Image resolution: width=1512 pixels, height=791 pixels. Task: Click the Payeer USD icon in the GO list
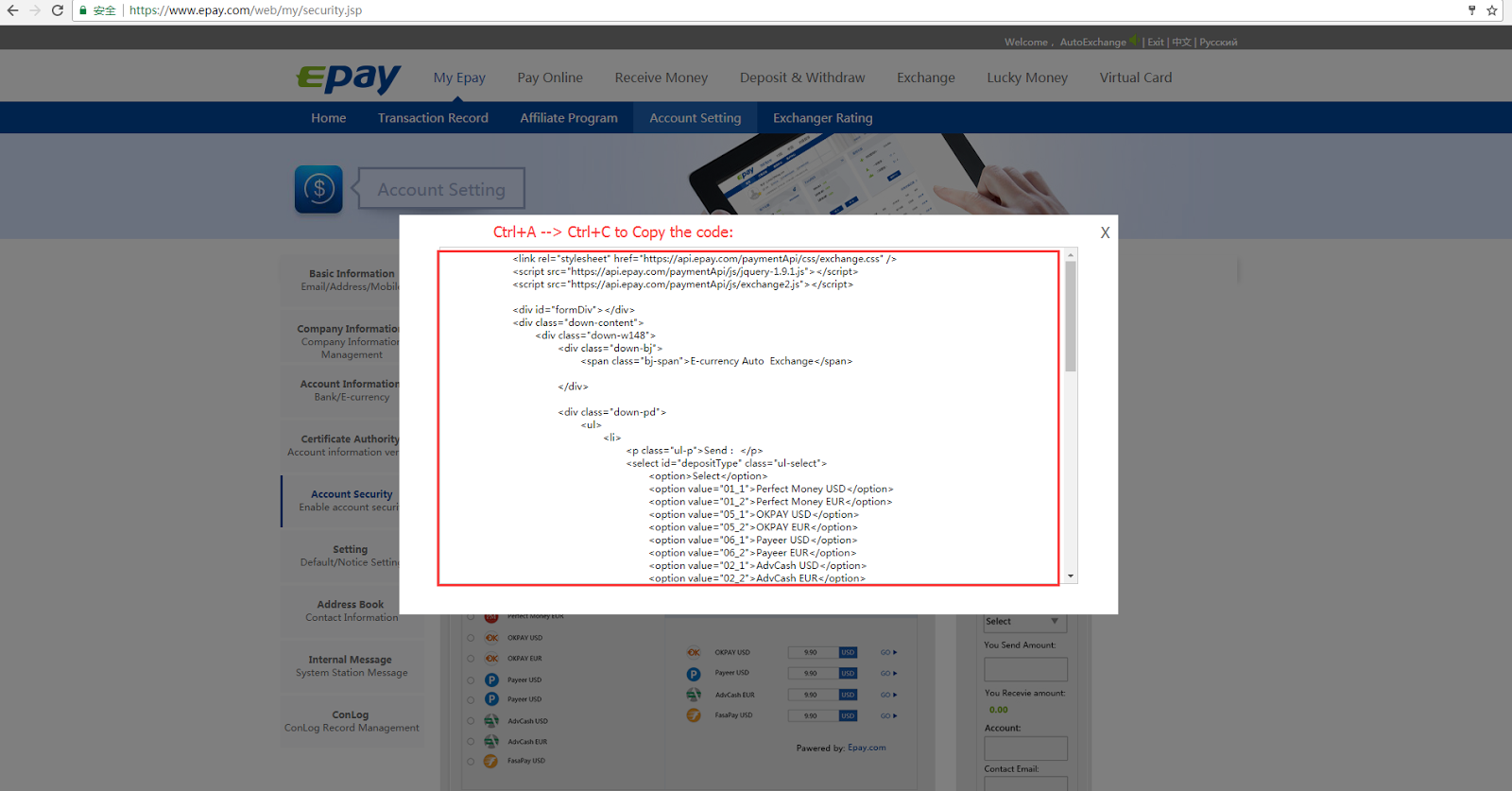click(x=694, y=674)
